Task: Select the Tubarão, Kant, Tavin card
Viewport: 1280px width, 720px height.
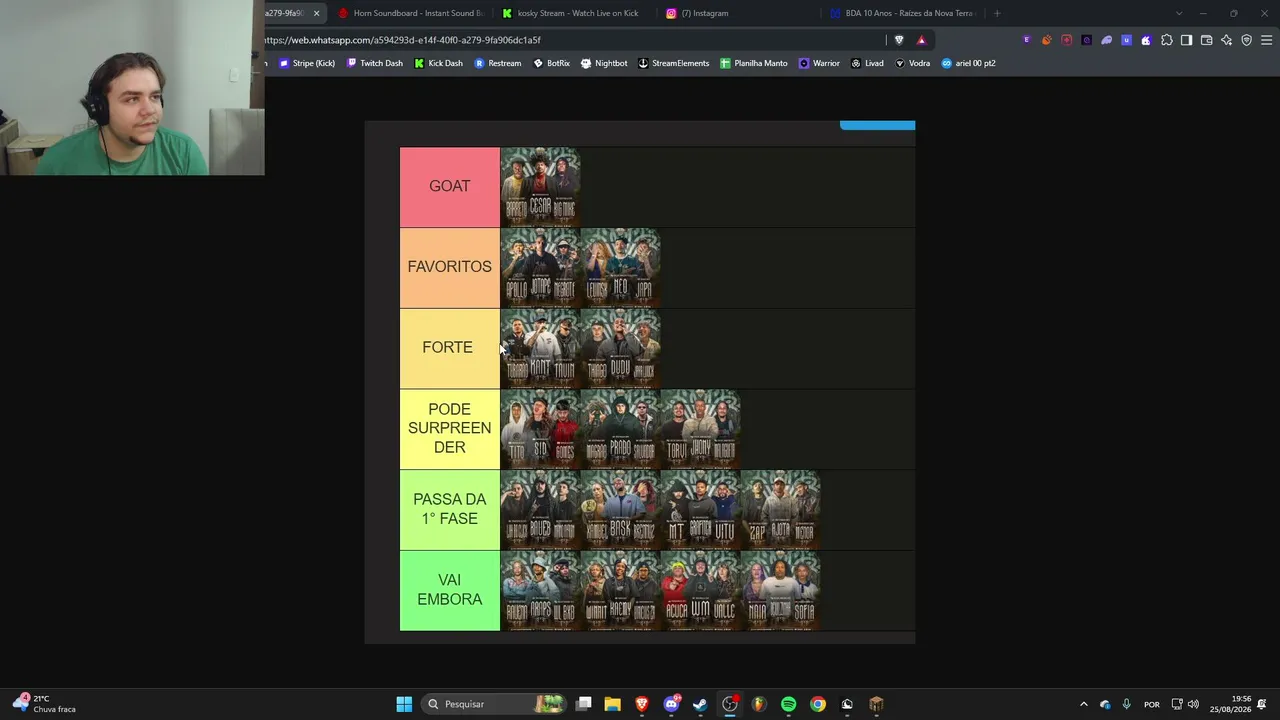Action: click(540, 348)
